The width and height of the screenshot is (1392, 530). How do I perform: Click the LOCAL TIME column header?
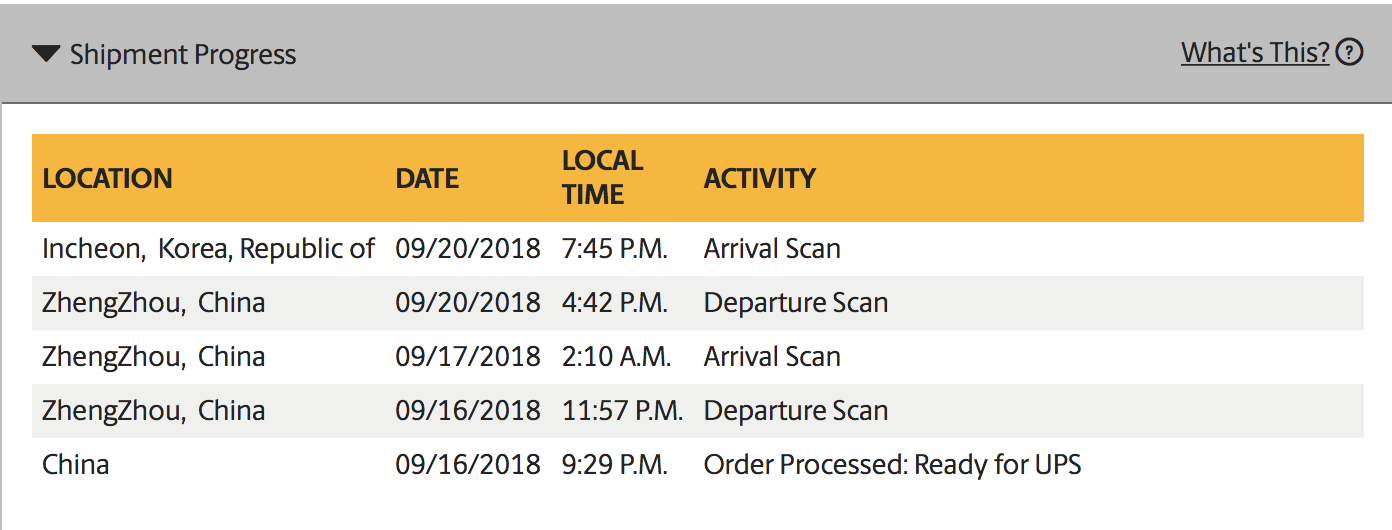pyautogui.click(x=602, y=177)
